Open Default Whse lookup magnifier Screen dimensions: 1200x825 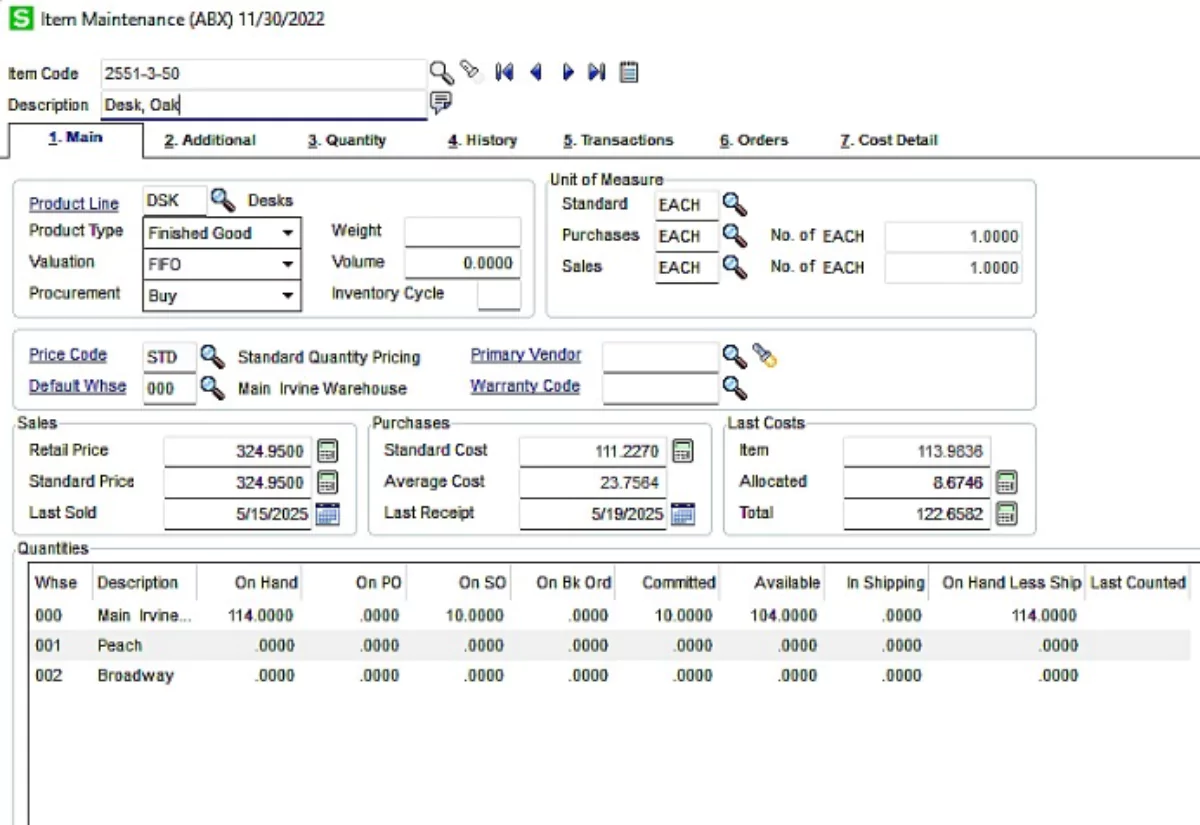tap(212, 387)
